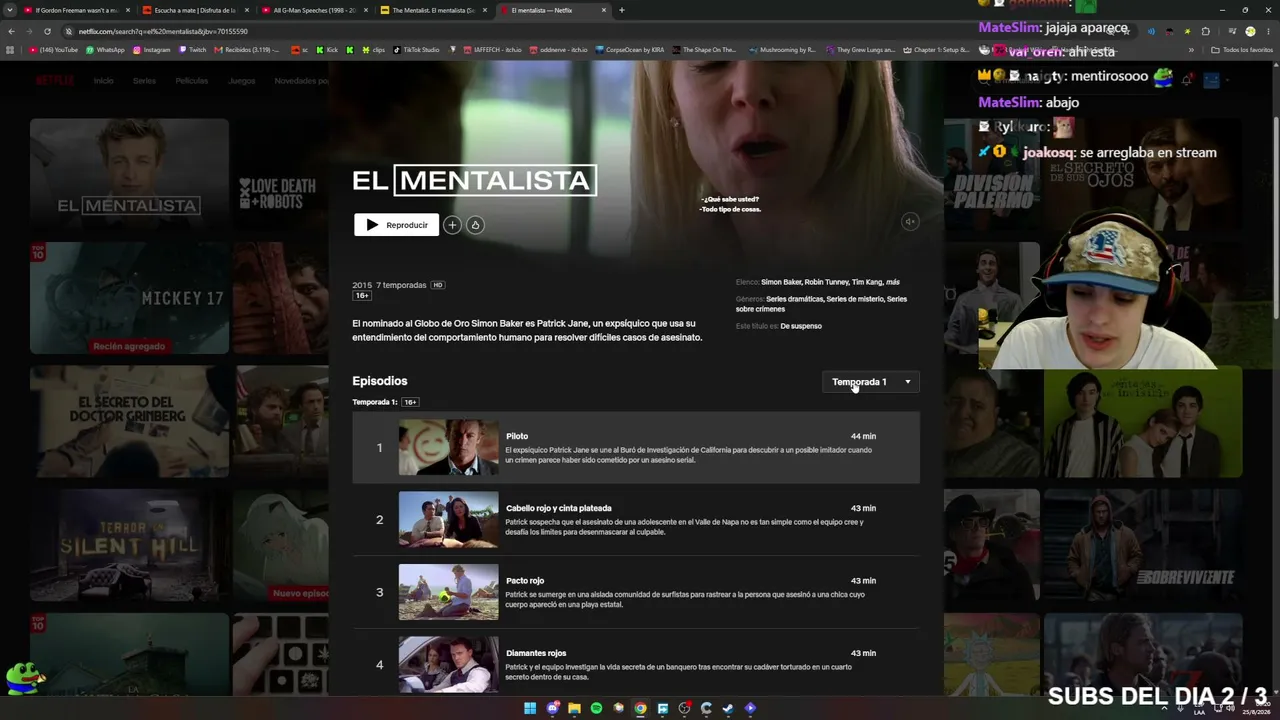Open the Mickey 17 title card

click(x=129, y=298)
